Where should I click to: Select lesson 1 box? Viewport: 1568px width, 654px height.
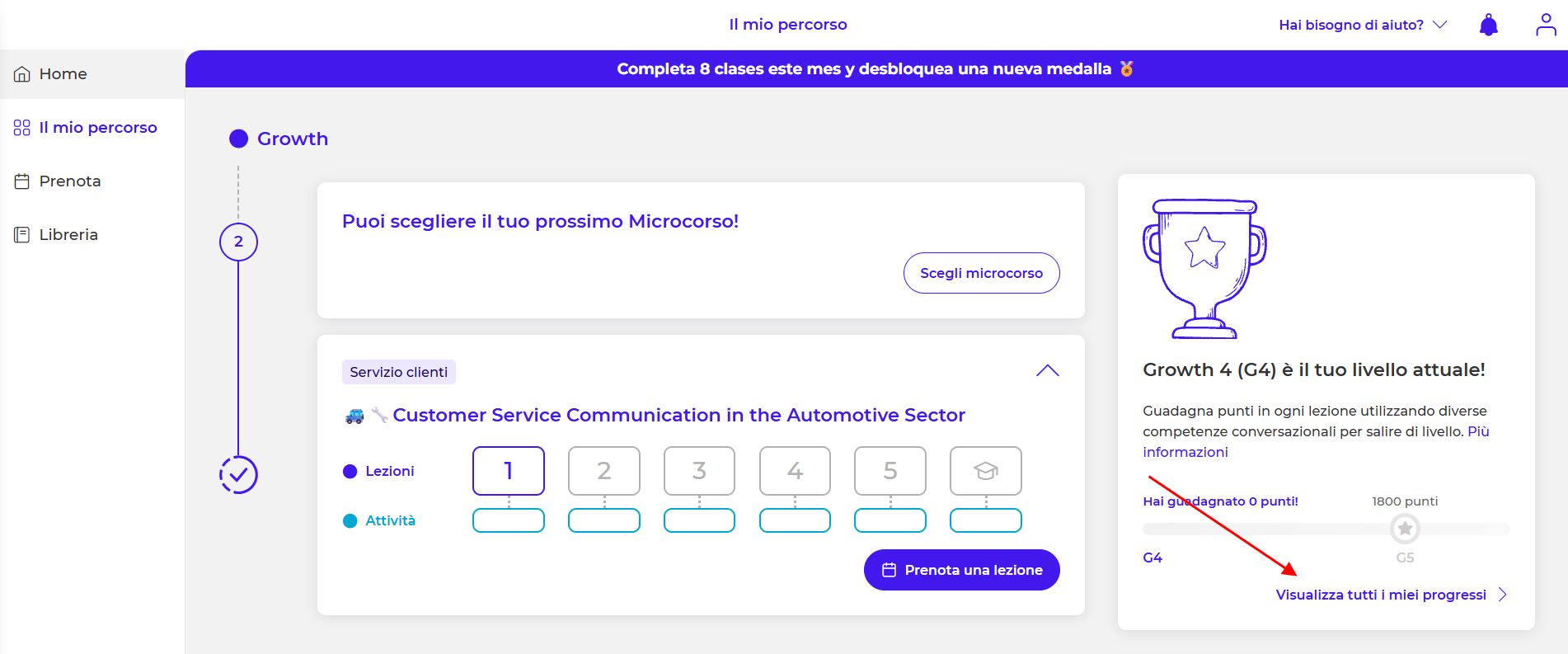point(509,471)
